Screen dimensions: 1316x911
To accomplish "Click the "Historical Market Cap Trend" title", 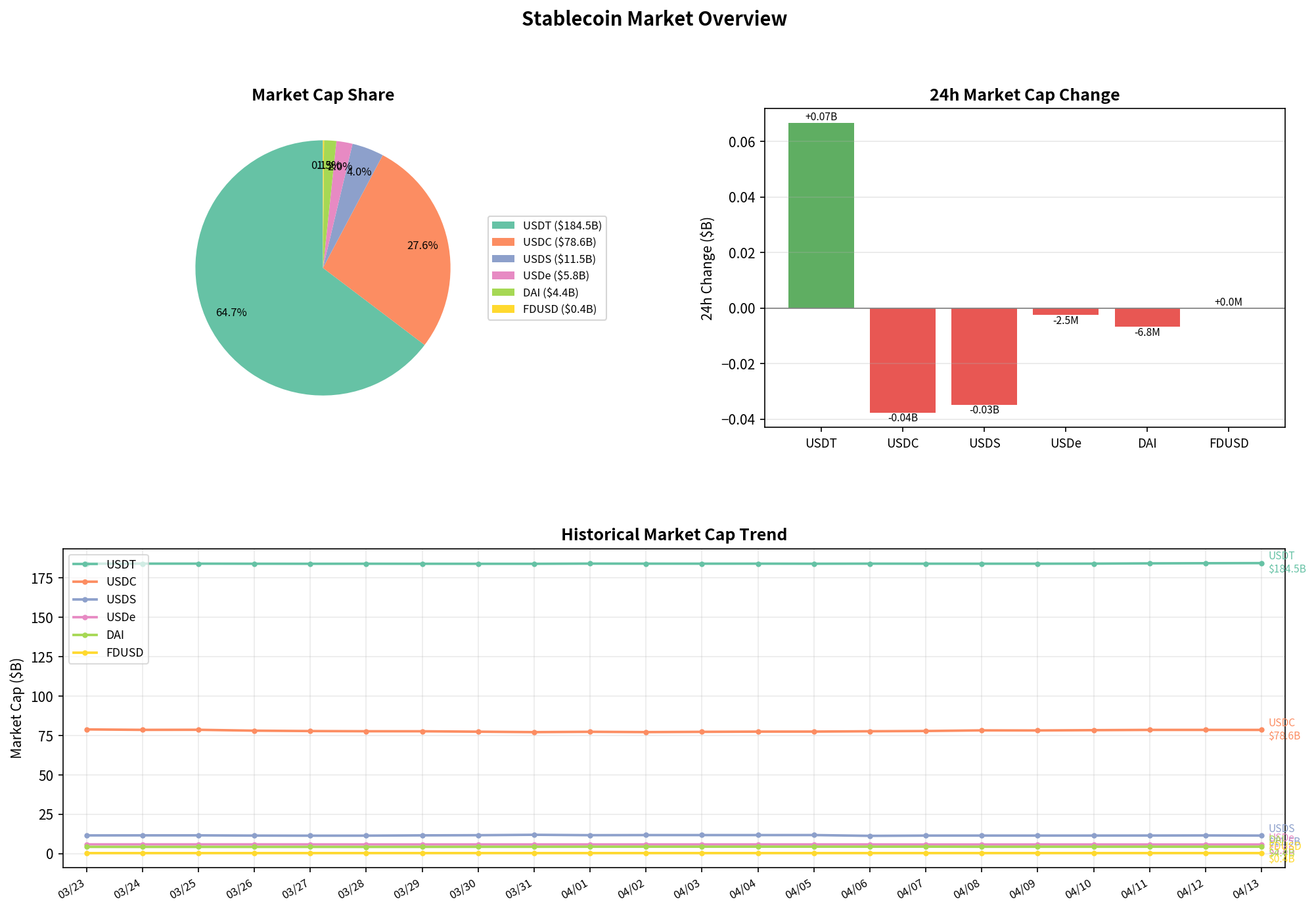I will coord(674,535).
